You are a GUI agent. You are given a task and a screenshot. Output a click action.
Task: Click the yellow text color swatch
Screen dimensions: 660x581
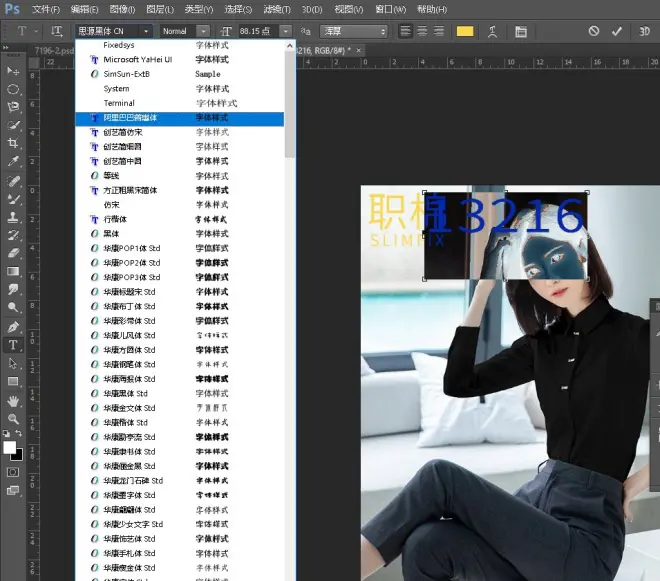[464, 31]
